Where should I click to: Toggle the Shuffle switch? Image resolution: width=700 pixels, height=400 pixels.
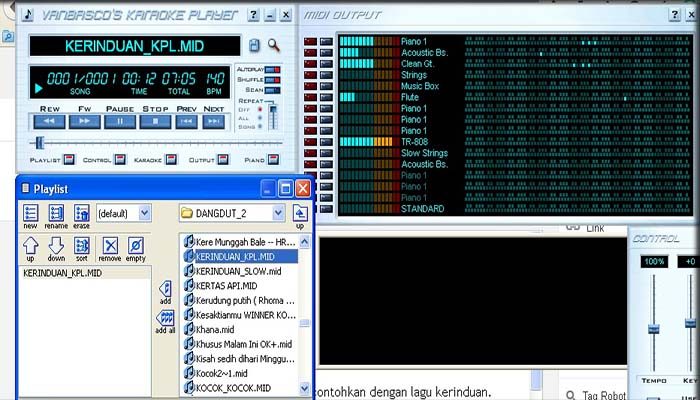point(272,80)
